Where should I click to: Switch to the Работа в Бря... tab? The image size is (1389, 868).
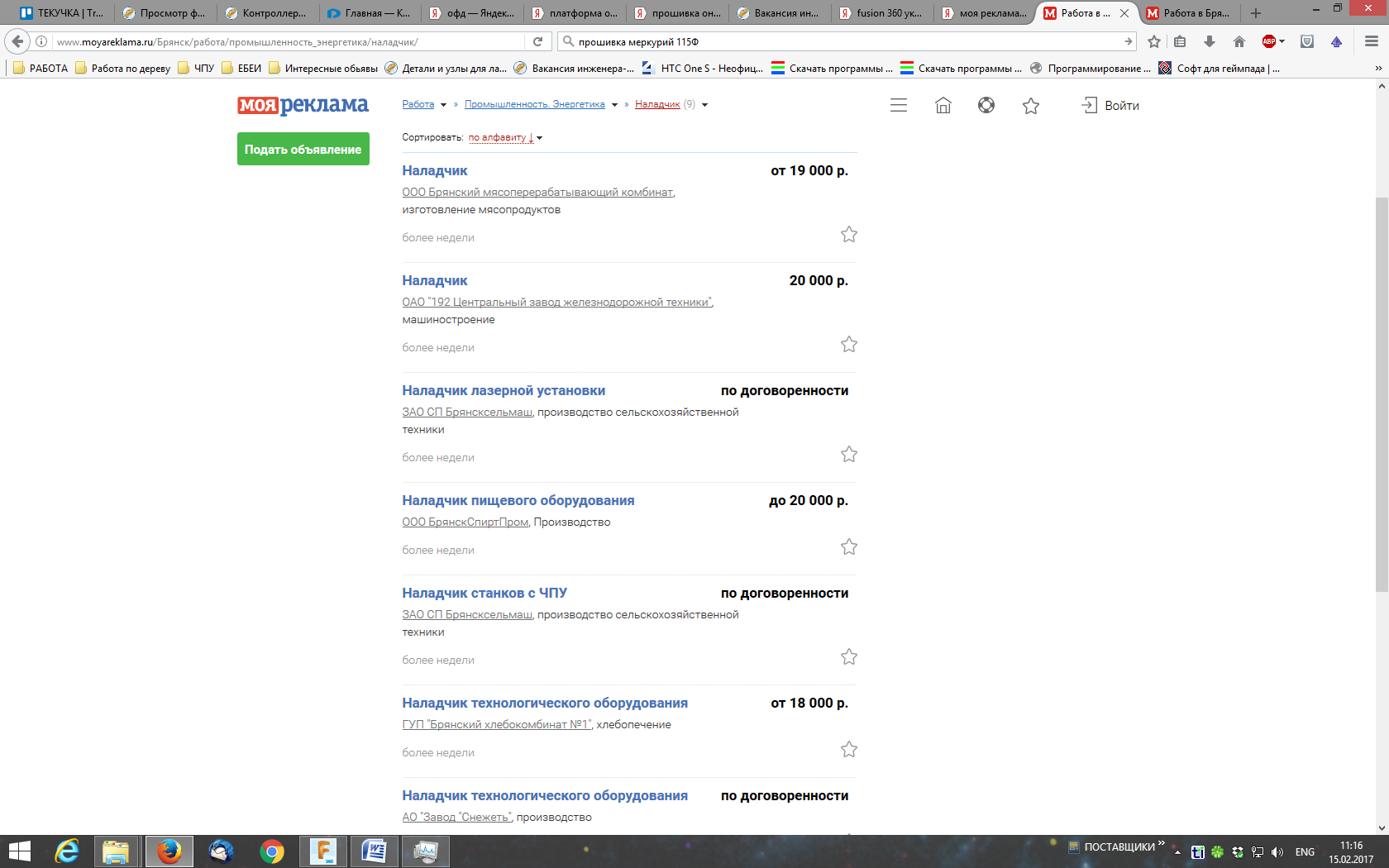1189,13
